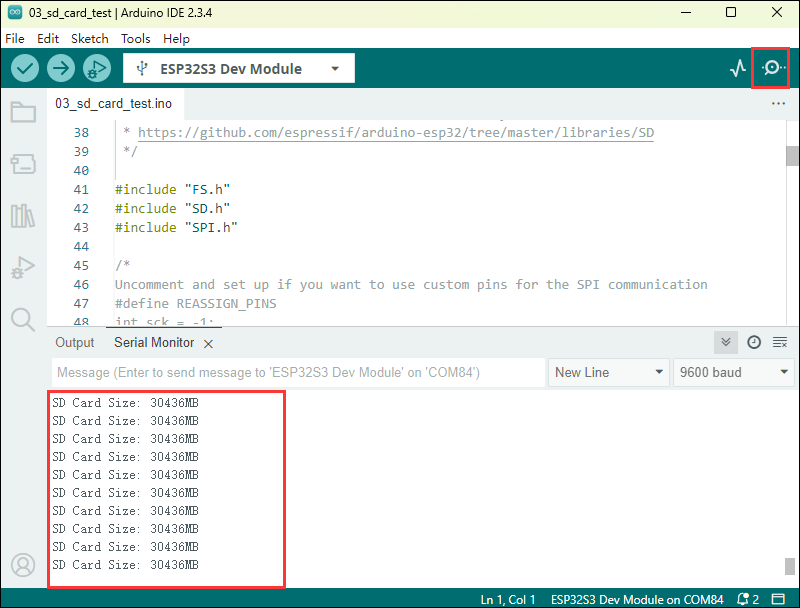Screen dimensions: 800x608
Task: Open the editor tab three-dots menu
Action: click(778, 104)
